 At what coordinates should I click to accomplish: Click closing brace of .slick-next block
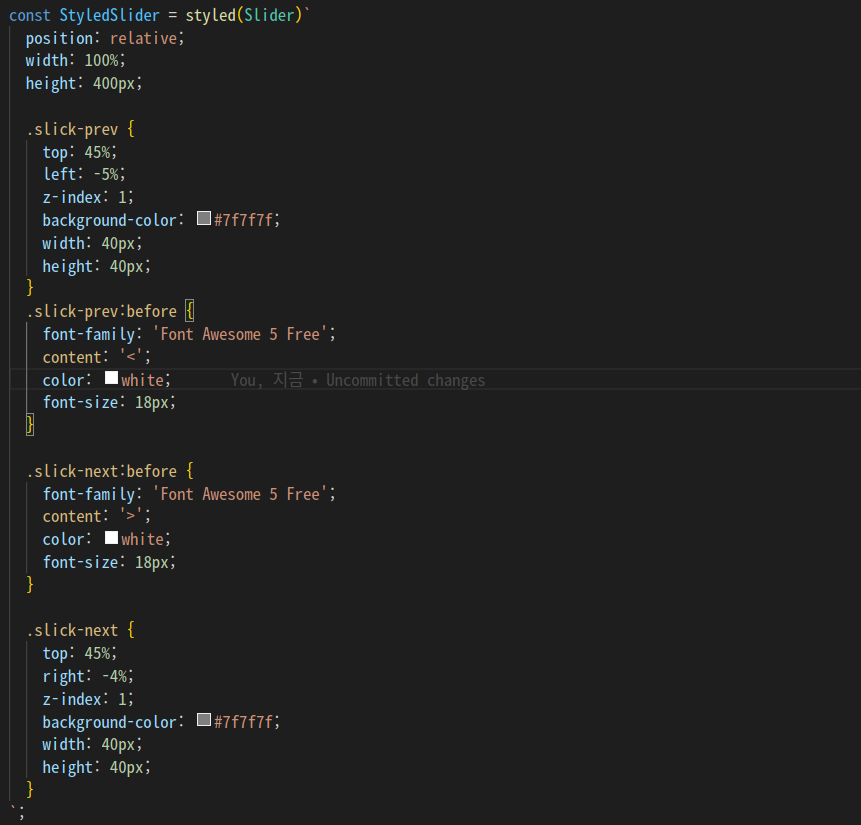point(30,790)
